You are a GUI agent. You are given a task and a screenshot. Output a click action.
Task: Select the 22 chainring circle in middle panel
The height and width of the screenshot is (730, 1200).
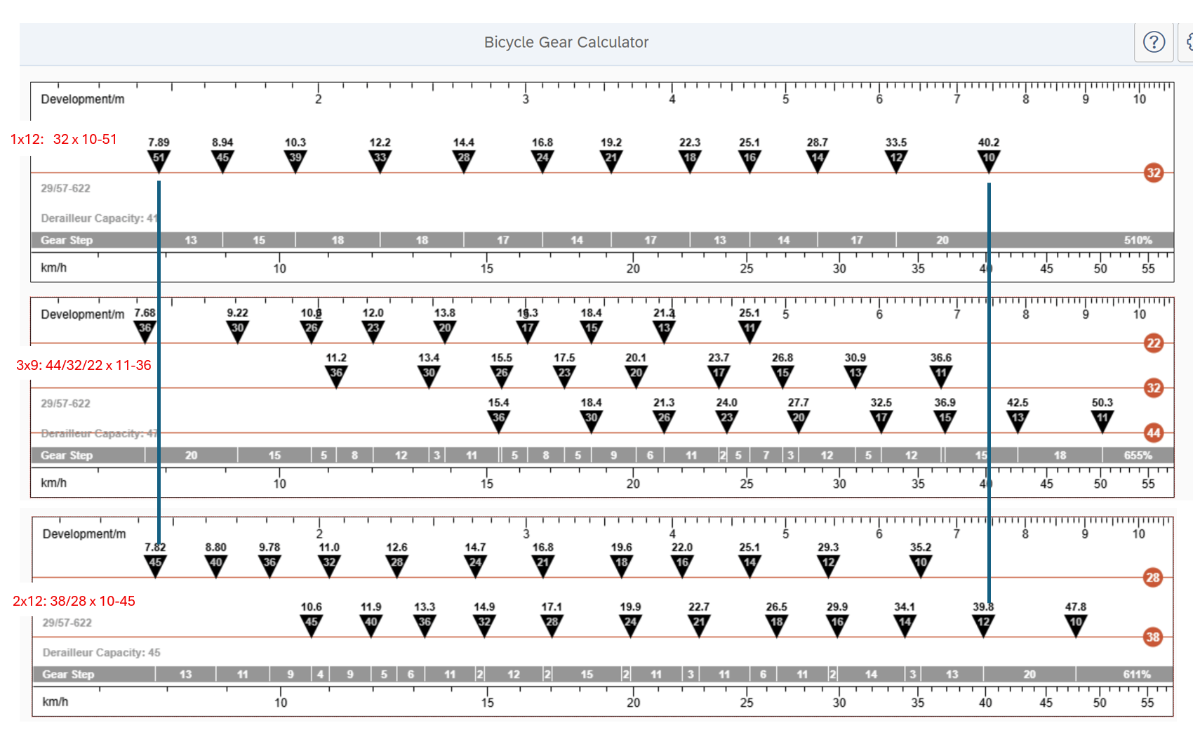(x=1153, y=343)
